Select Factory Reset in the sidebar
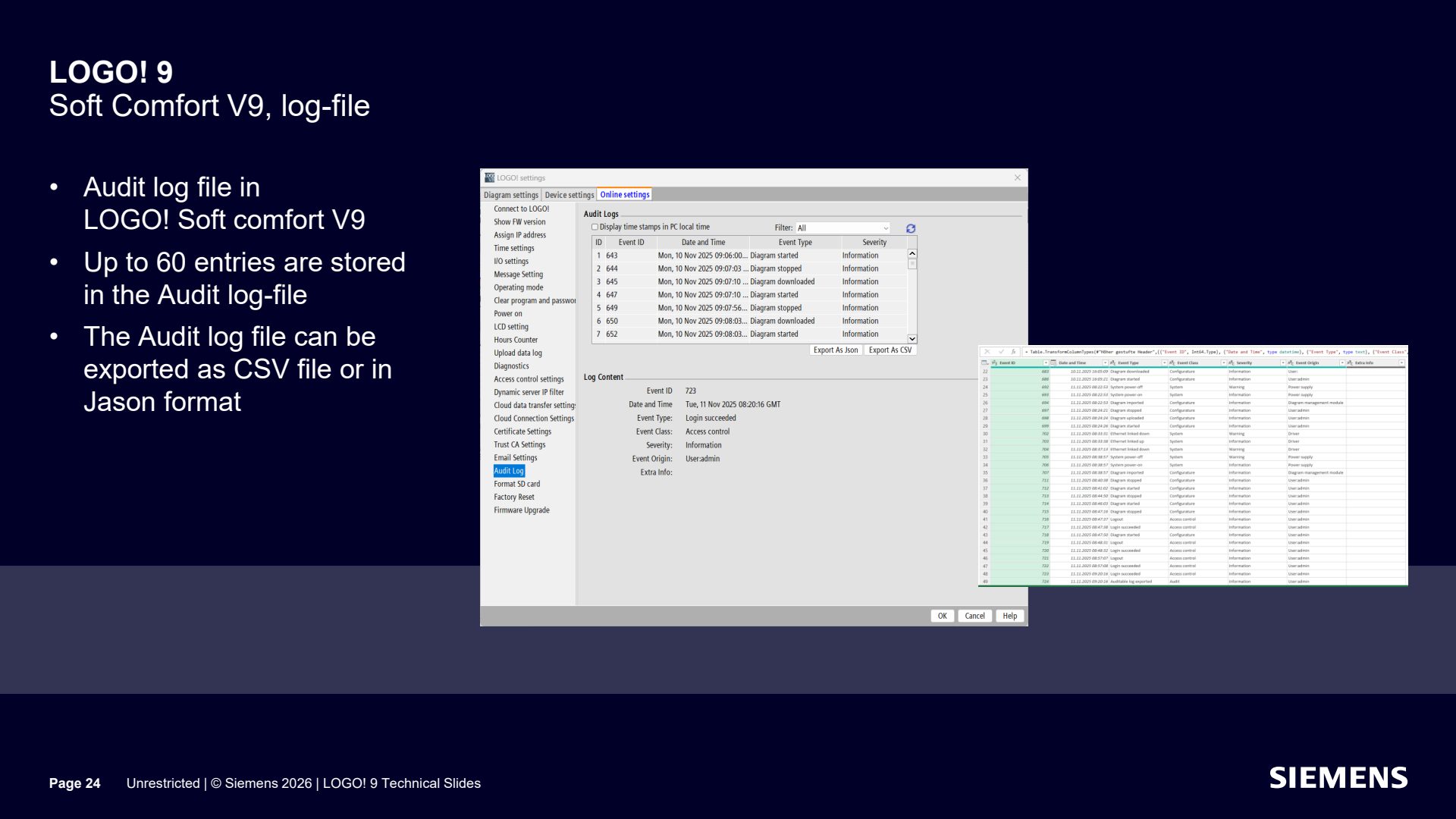Viewport: 1456px width, 819px height. [x=514, y=497]
